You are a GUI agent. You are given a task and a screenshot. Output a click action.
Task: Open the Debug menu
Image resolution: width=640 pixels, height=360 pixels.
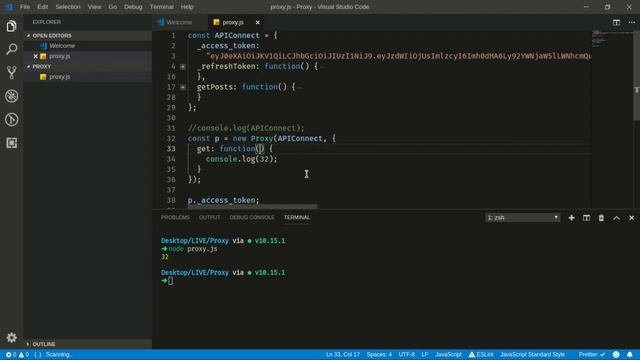tap(133, 7)
